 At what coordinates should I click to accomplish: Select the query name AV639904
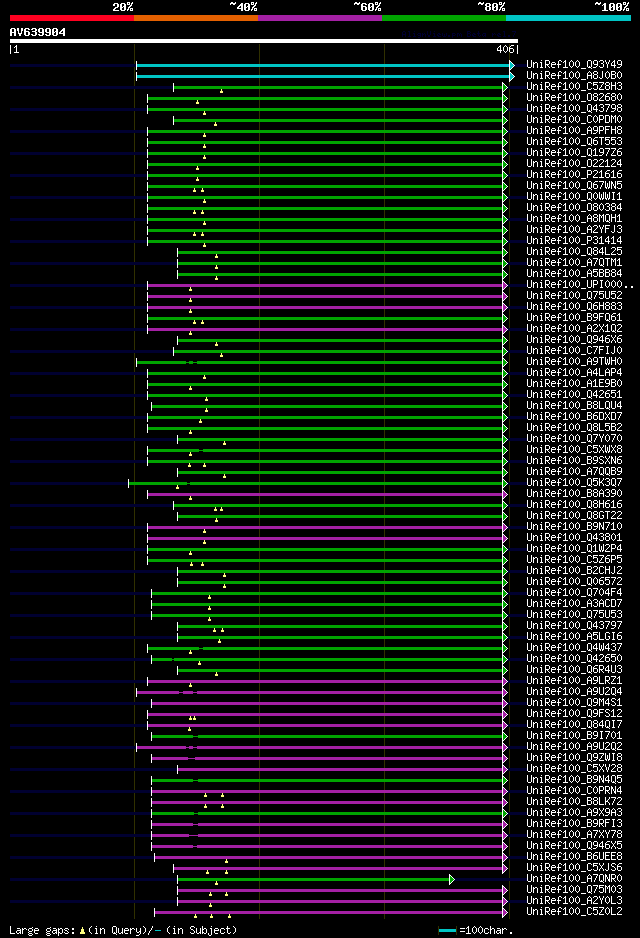[38, 32]
